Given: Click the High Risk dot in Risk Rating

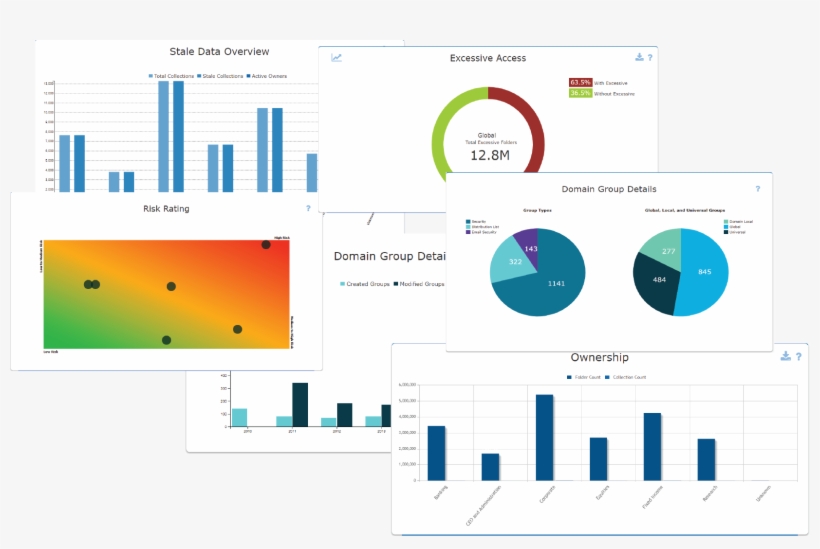Looking at the screenshot, I should point(266,244).
